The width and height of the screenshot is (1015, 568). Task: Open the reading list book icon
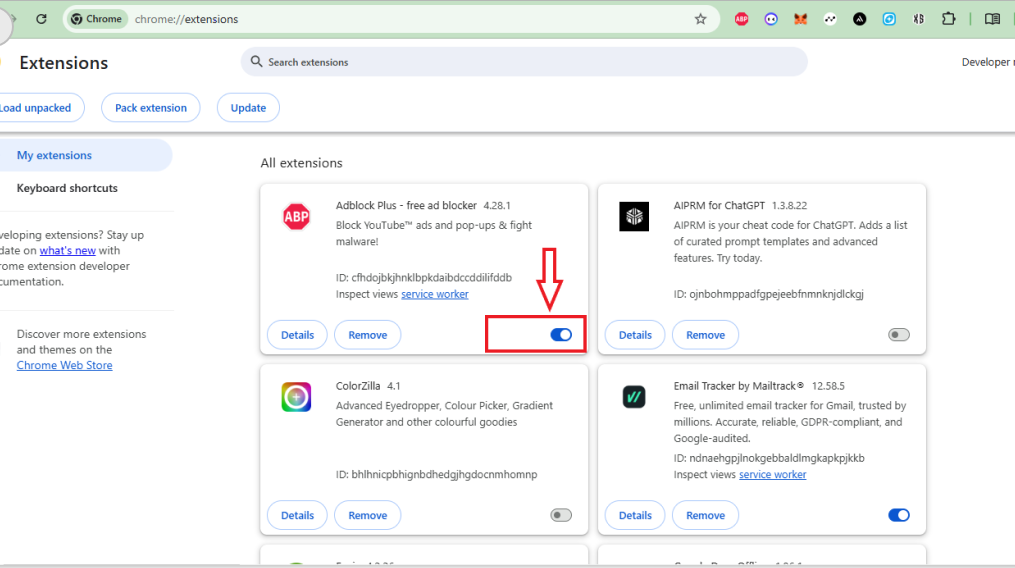click(x=992, y=19)
